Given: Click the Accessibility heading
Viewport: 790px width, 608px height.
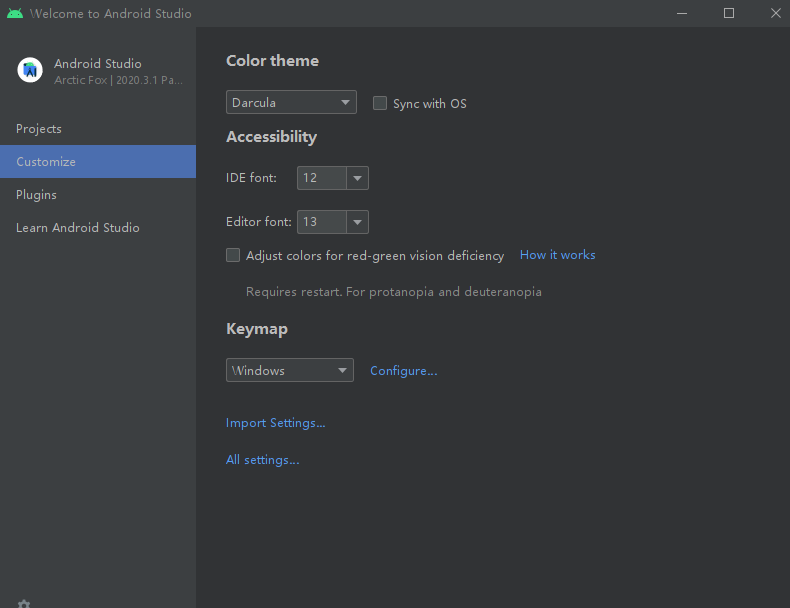Looking at the screenshot, I should [x=272, y=137].
